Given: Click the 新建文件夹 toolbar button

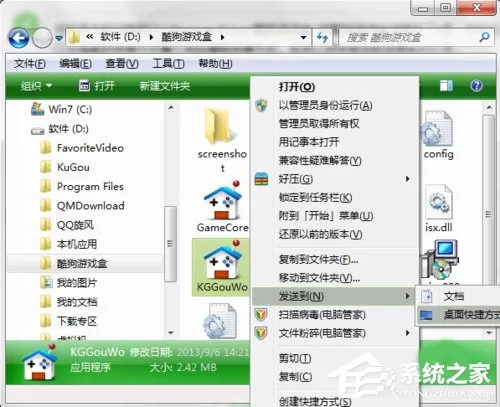Looking at the screenshot, I should click(x=165, y=86).
